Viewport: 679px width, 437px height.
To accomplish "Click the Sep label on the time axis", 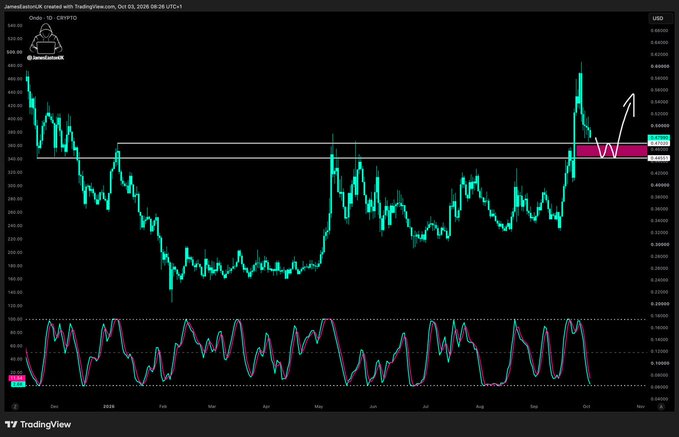I will point(534,407).
